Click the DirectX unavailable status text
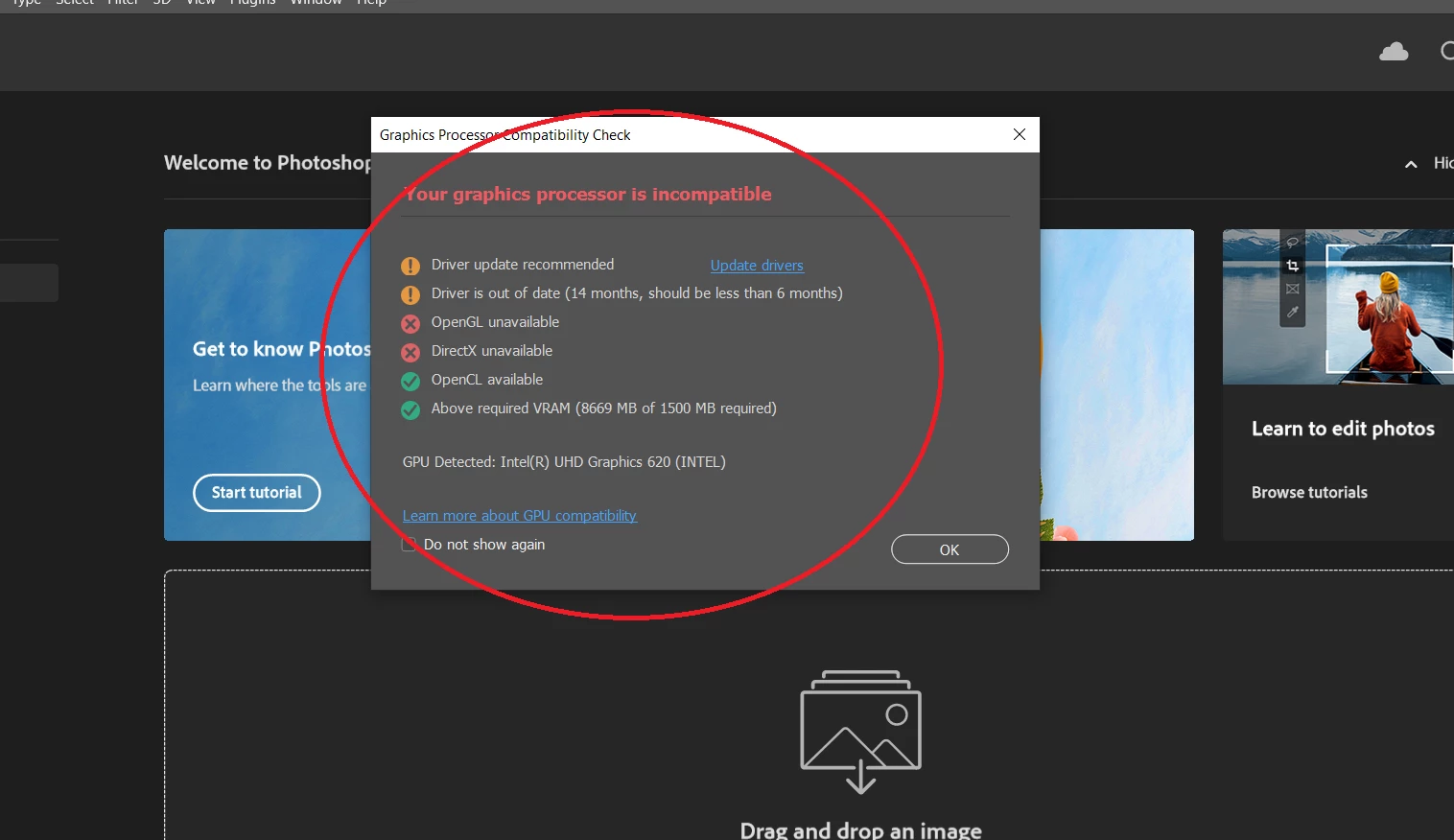Viewport: 1454px width, 840px height. pos(492,351)
